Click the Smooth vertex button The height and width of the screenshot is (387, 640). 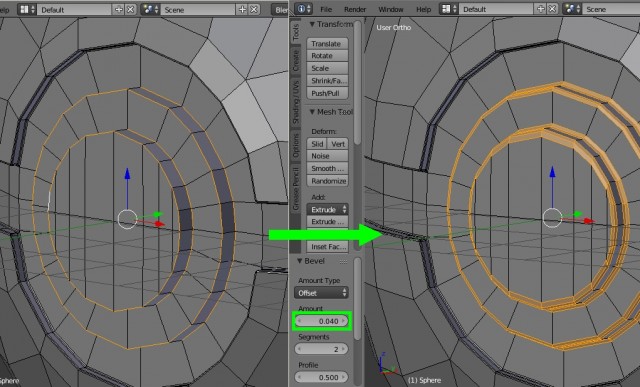(327, 169)
